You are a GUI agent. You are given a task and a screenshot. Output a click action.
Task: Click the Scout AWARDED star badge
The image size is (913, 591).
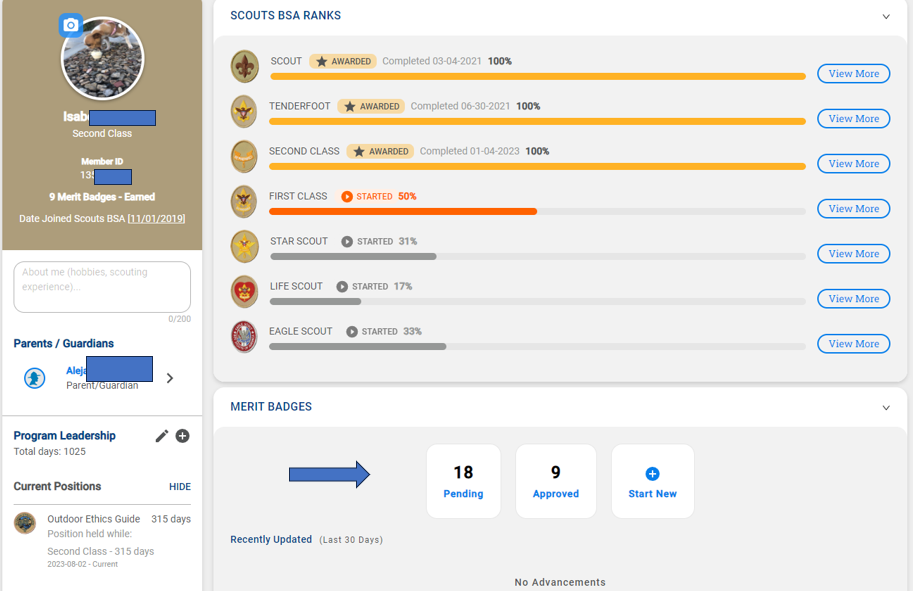tap(343, 61)
